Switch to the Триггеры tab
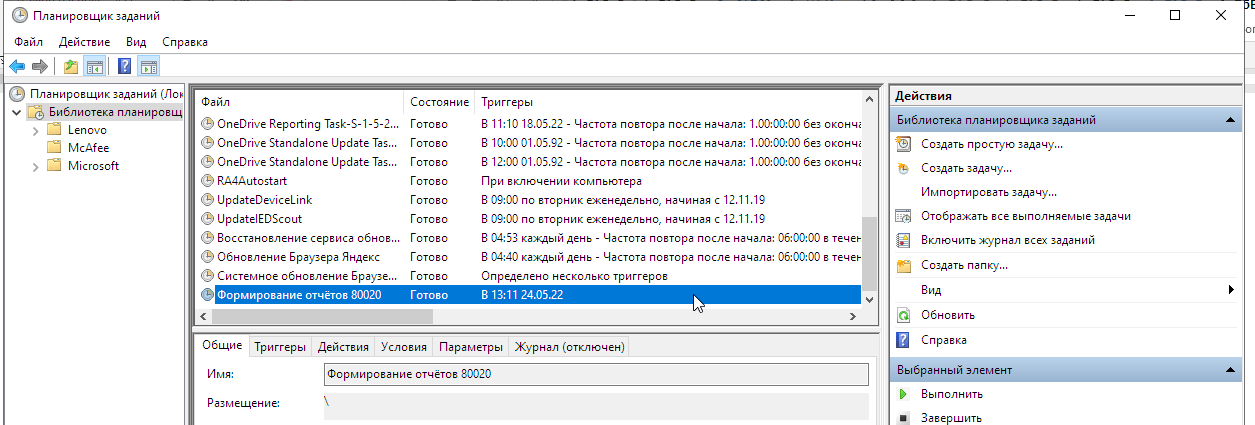 click(x=280, y=347)
